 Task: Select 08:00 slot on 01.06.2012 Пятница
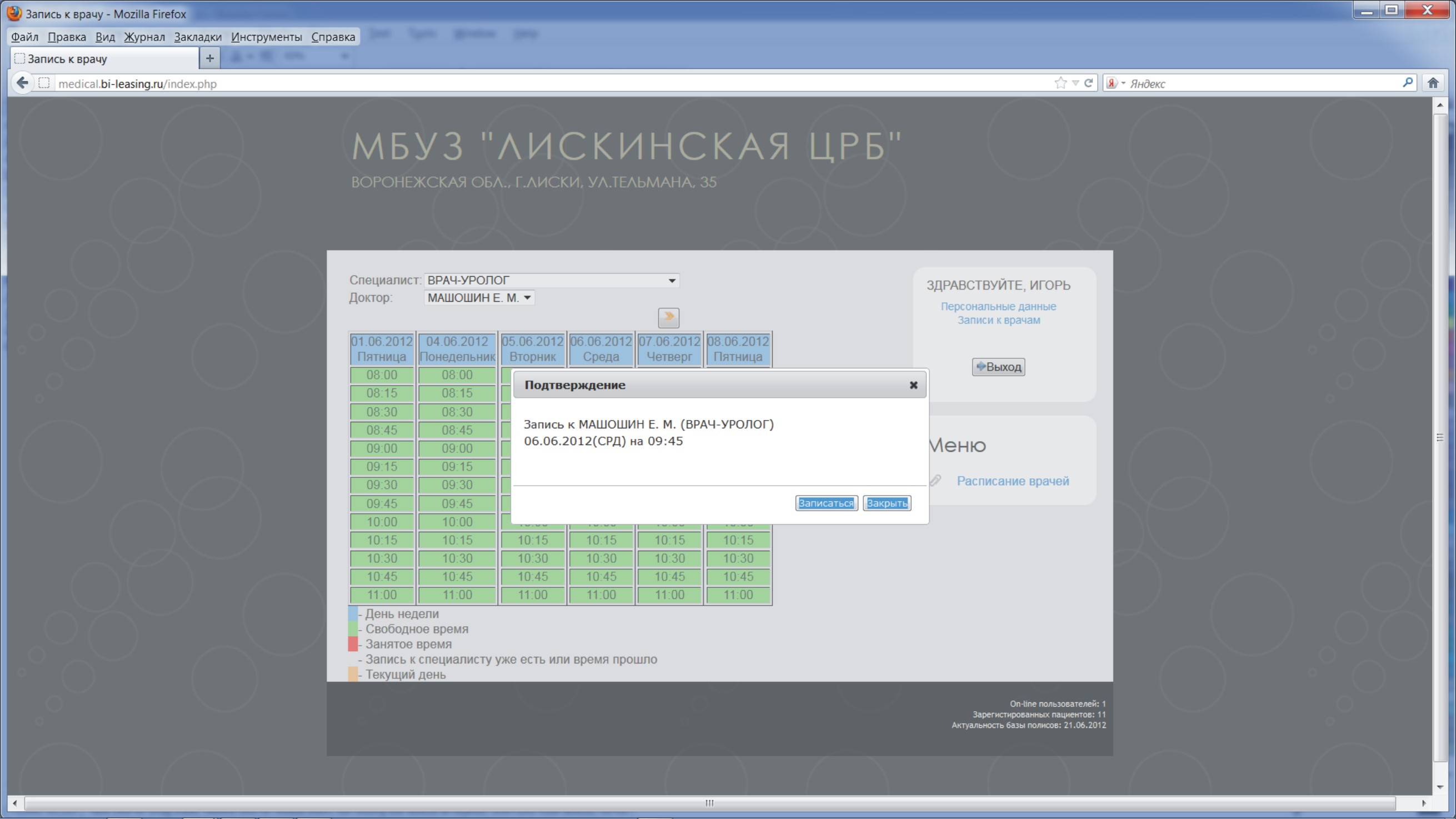(x=382, y=375)
